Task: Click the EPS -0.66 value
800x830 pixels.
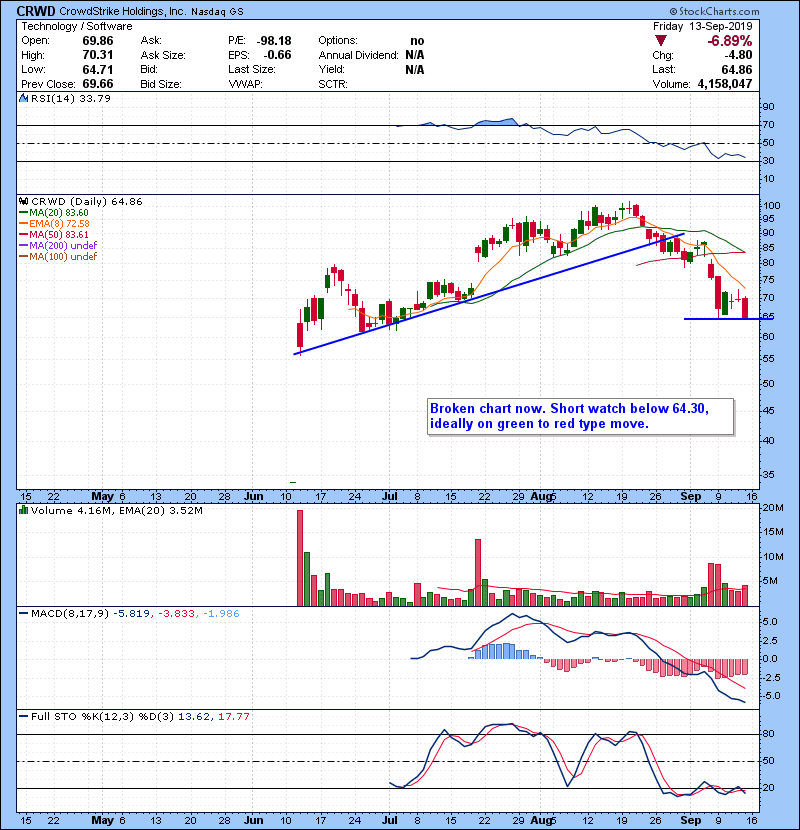Action: pyautogui.click(x=277, y=55)
